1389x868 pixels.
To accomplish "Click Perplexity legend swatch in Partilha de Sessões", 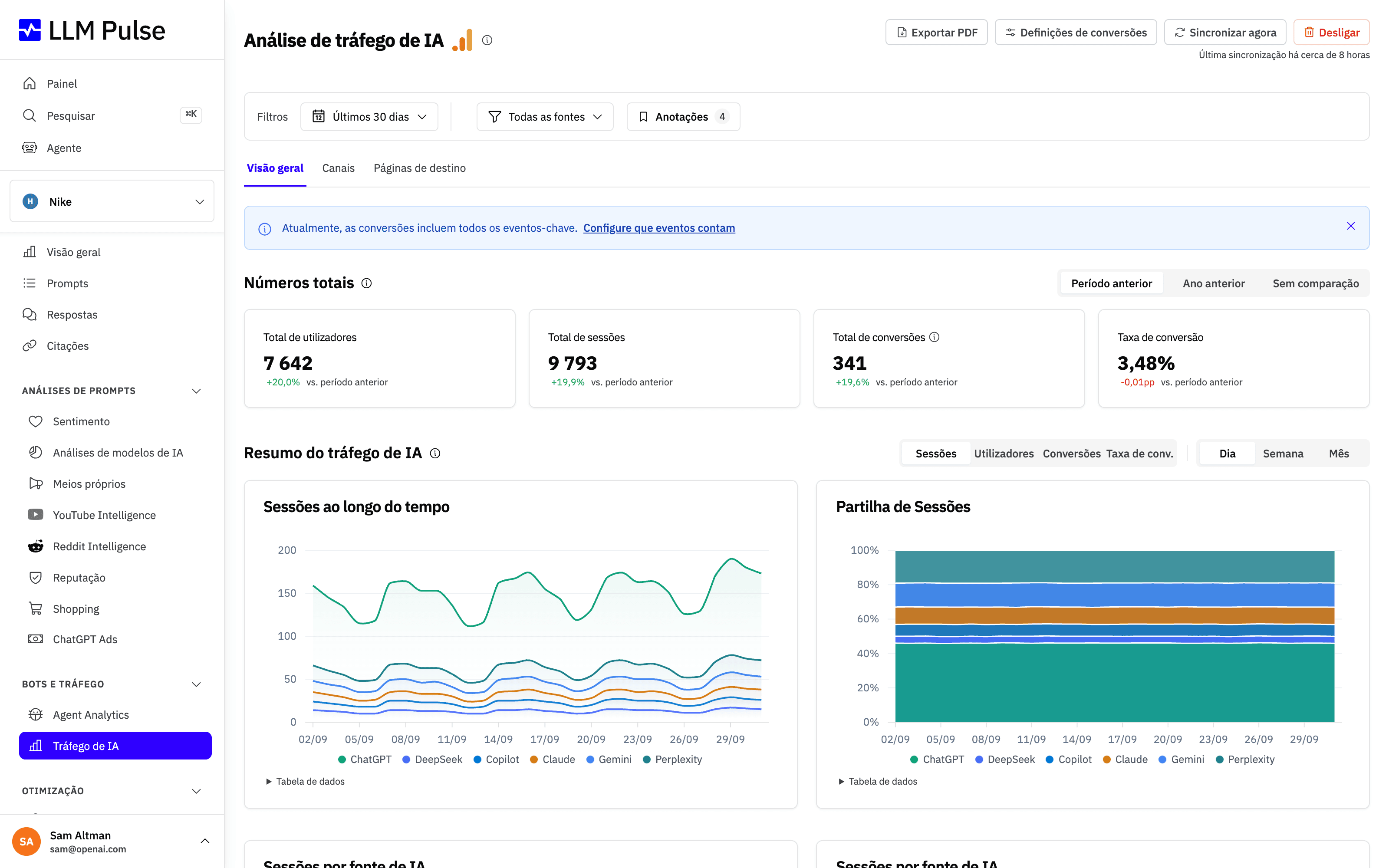I will point(1220,759).
